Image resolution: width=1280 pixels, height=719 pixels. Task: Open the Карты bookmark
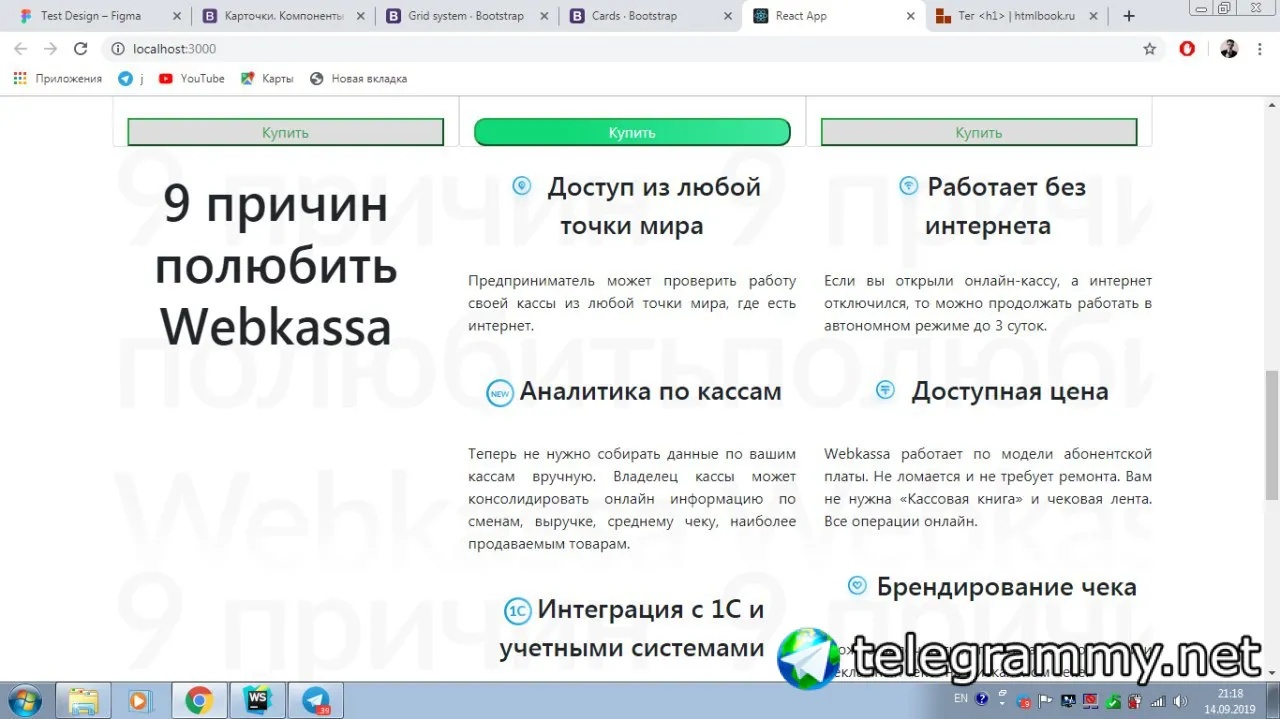[267, 78]
